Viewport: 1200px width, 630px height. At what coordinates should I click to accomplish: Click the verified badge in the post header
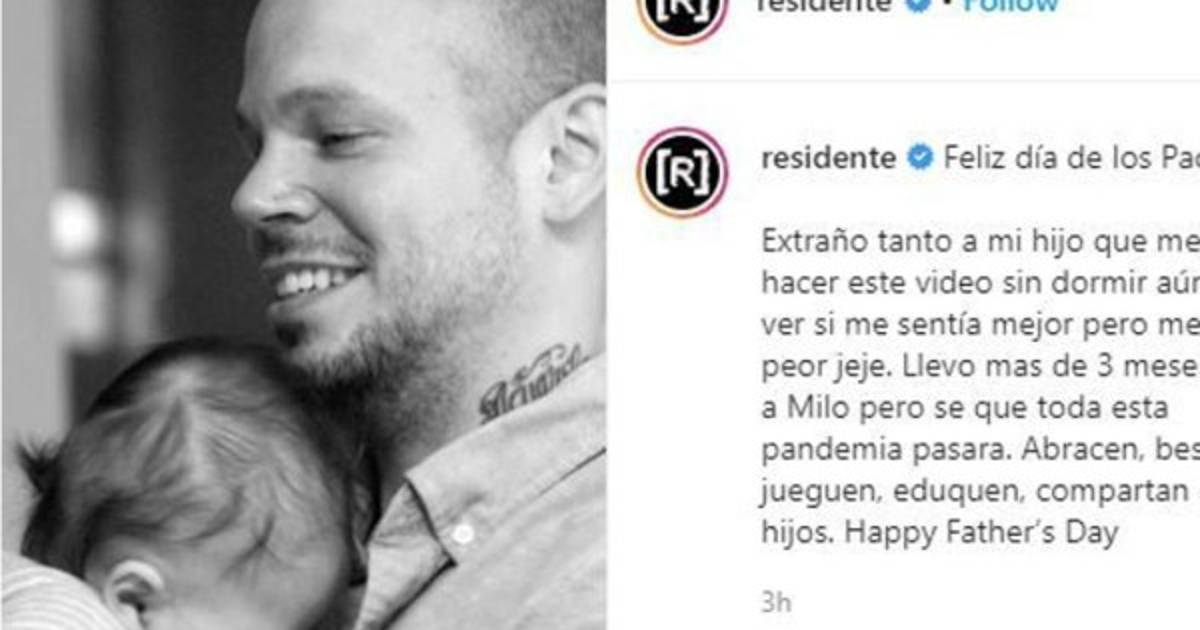point(919,5)
